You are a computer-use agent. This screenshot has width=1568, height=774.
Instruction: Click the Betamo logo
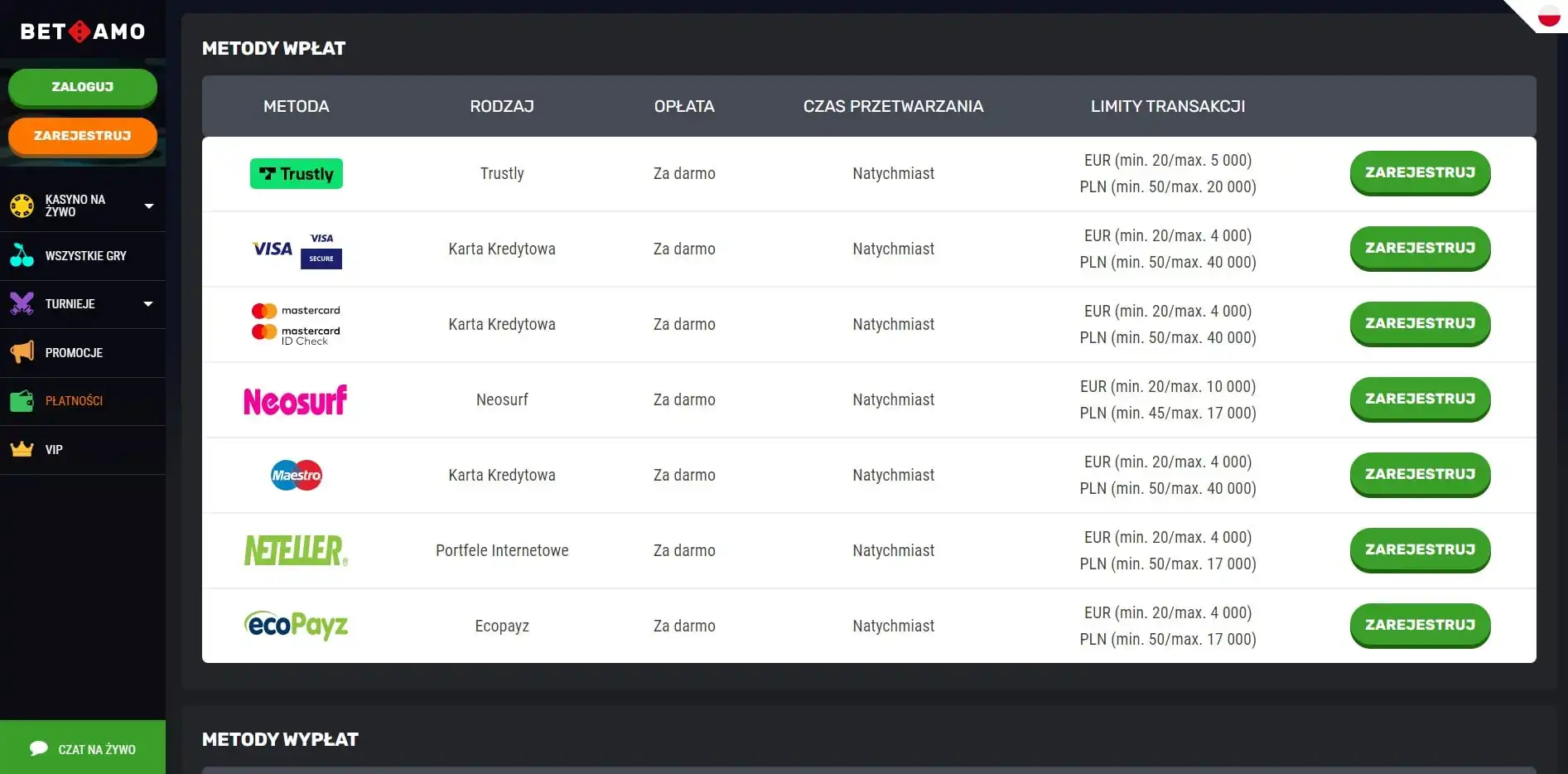82,31
